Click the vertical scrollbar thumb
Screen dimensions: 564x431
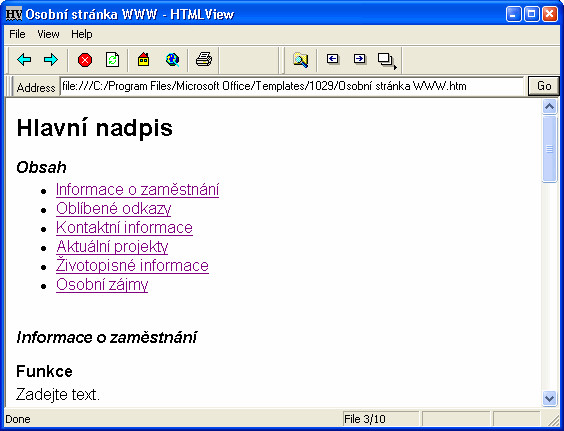[x=549, y=149]
